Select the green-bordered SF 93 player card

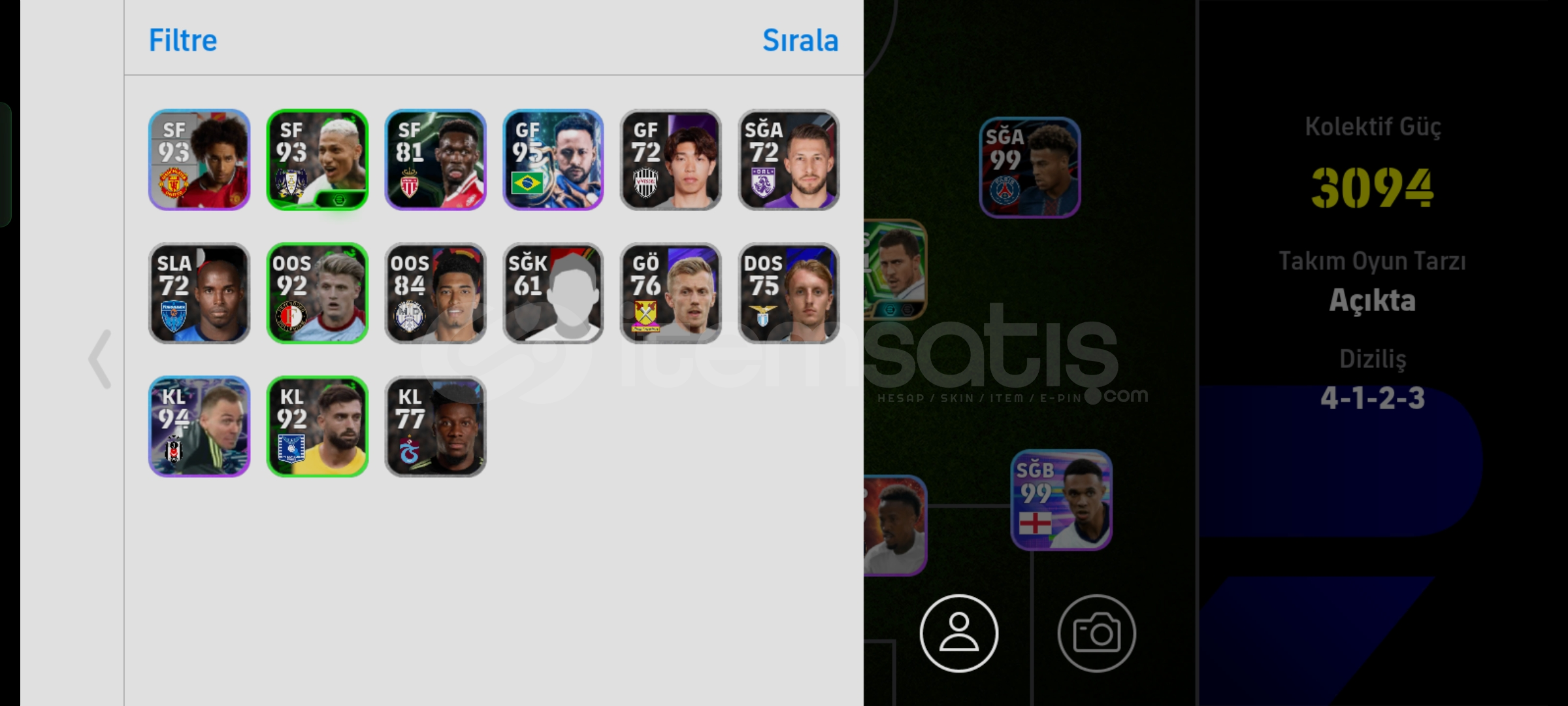coord(318,160)
